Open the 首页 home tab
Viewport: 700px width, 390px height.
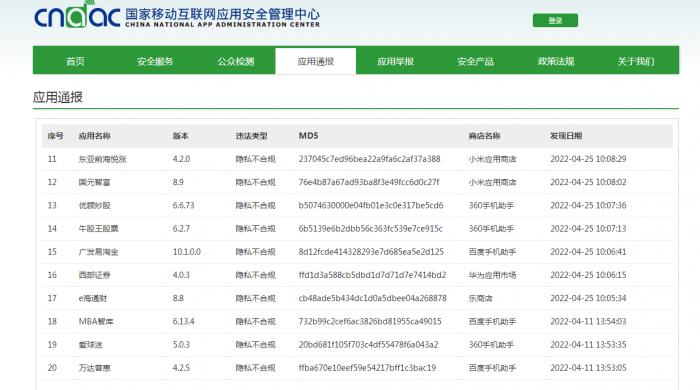point(75,62)
